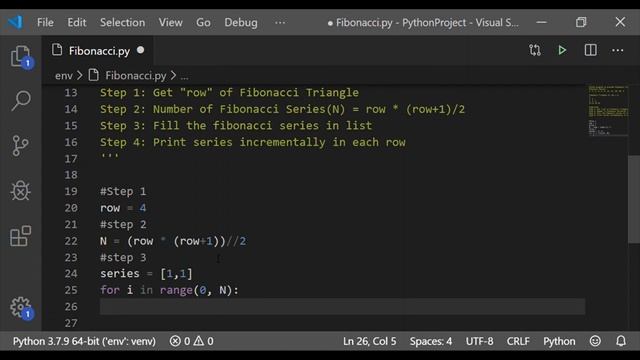The image size is (640, 360).
Task: Open the Edit menu
Action: click(77, 22)
